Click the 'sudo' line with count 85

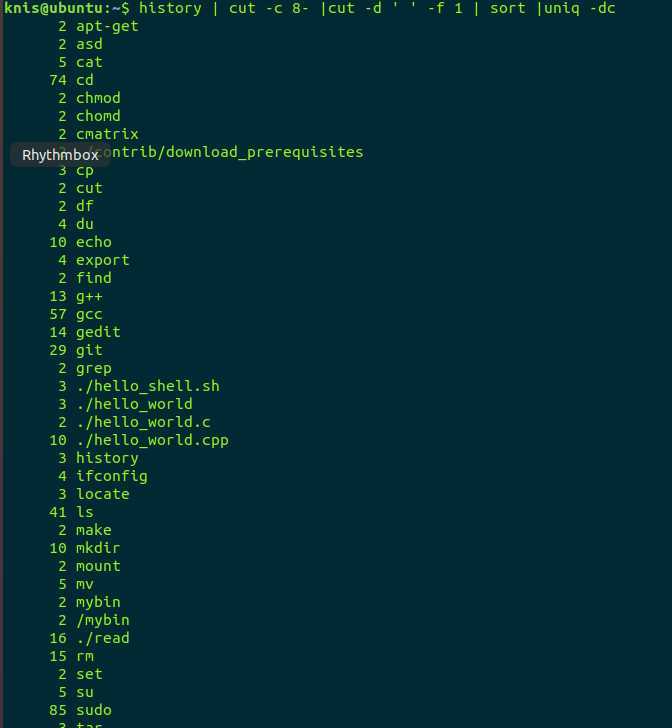[x=81, y=710]
